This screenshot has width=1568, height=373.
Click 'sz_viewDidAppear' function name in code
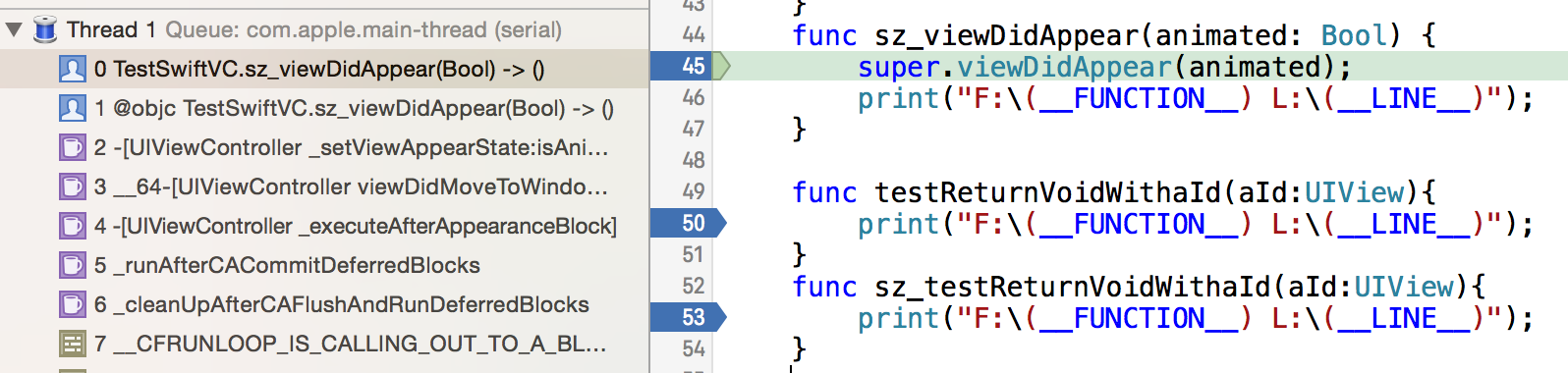pos(1006,36)
